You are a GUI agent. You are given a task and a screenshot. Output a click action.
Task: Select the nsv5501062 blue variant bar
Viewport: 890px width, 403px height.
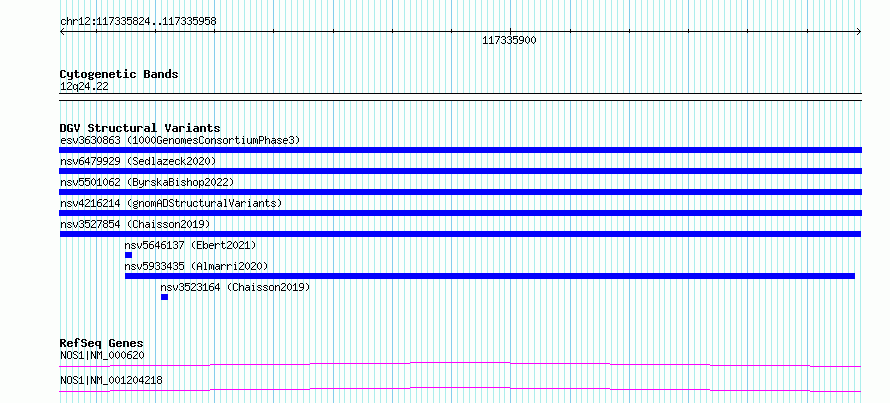pos(460,192)
